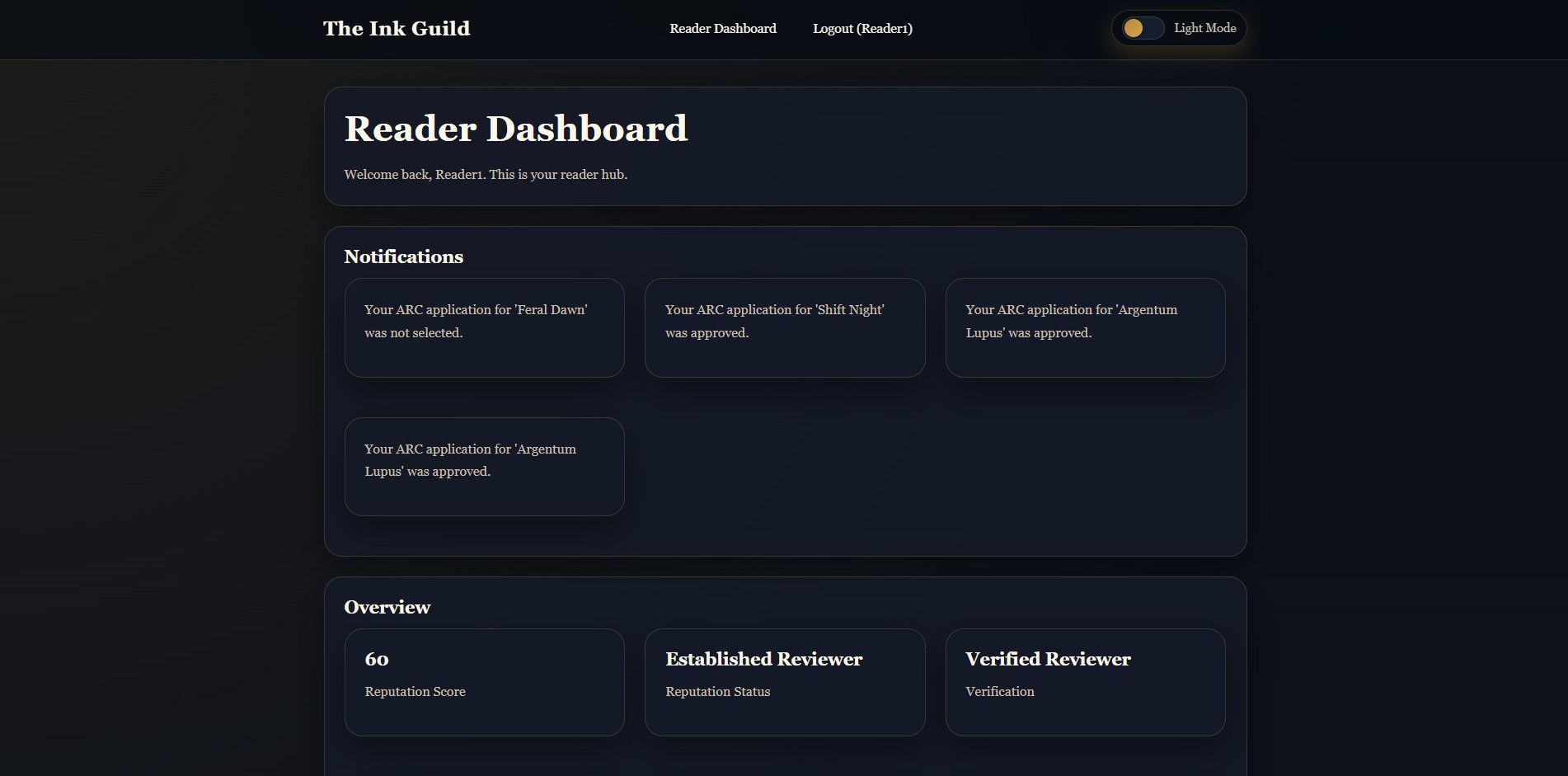1568x776 pixels.
Task: Click the Verification label text
Action: pyautogui.click(x=999, y=692)
